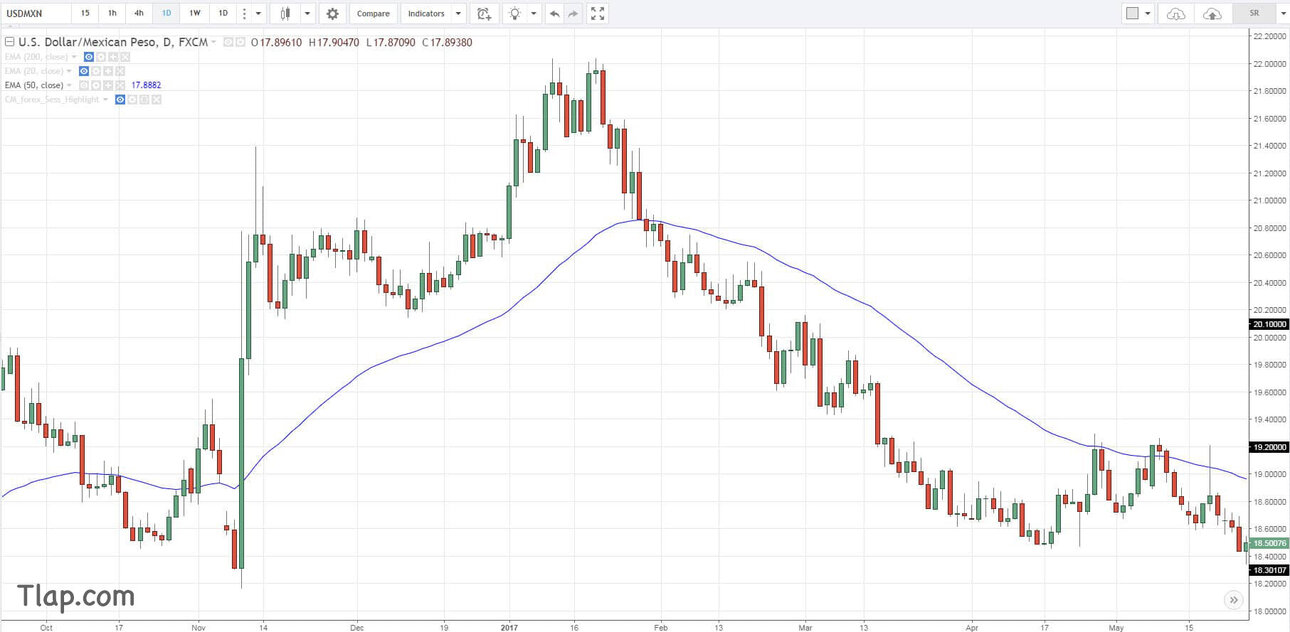1290x632 pixels.
Task: Expand the layout square dropdown arrow
Action: coord(1147,14)
